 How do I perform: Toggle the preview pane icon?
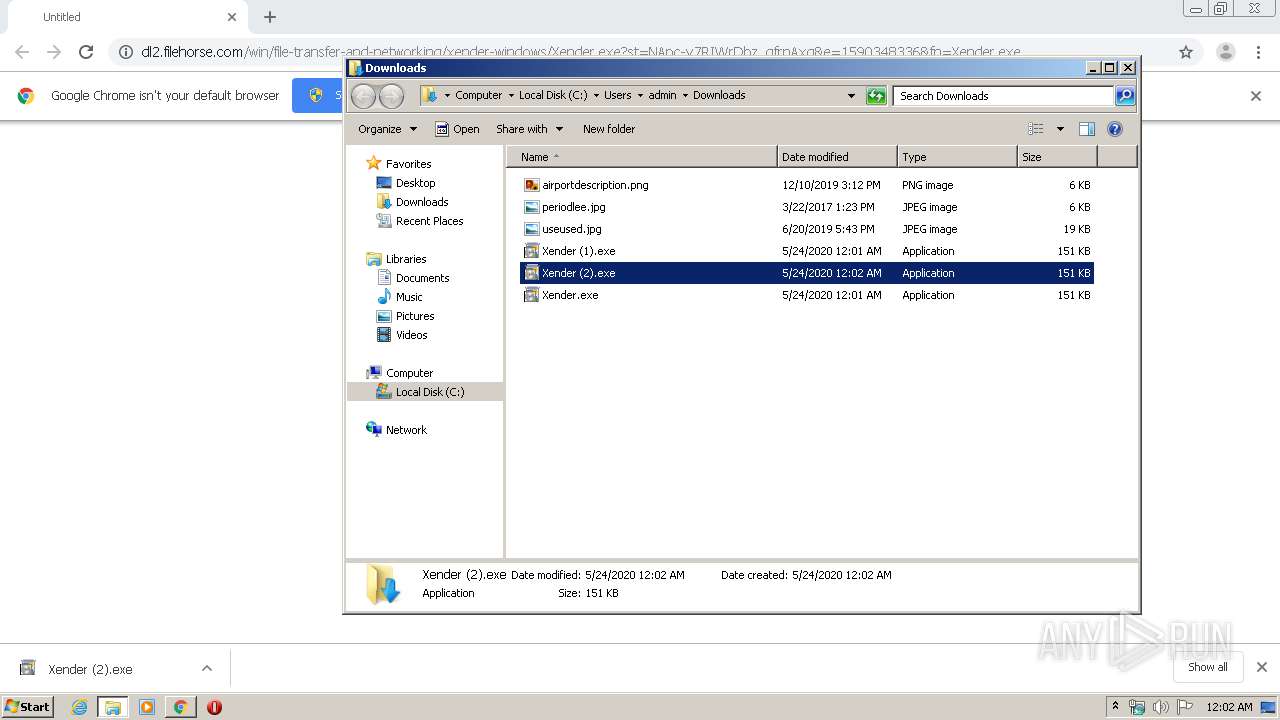tap(1087, 129)
